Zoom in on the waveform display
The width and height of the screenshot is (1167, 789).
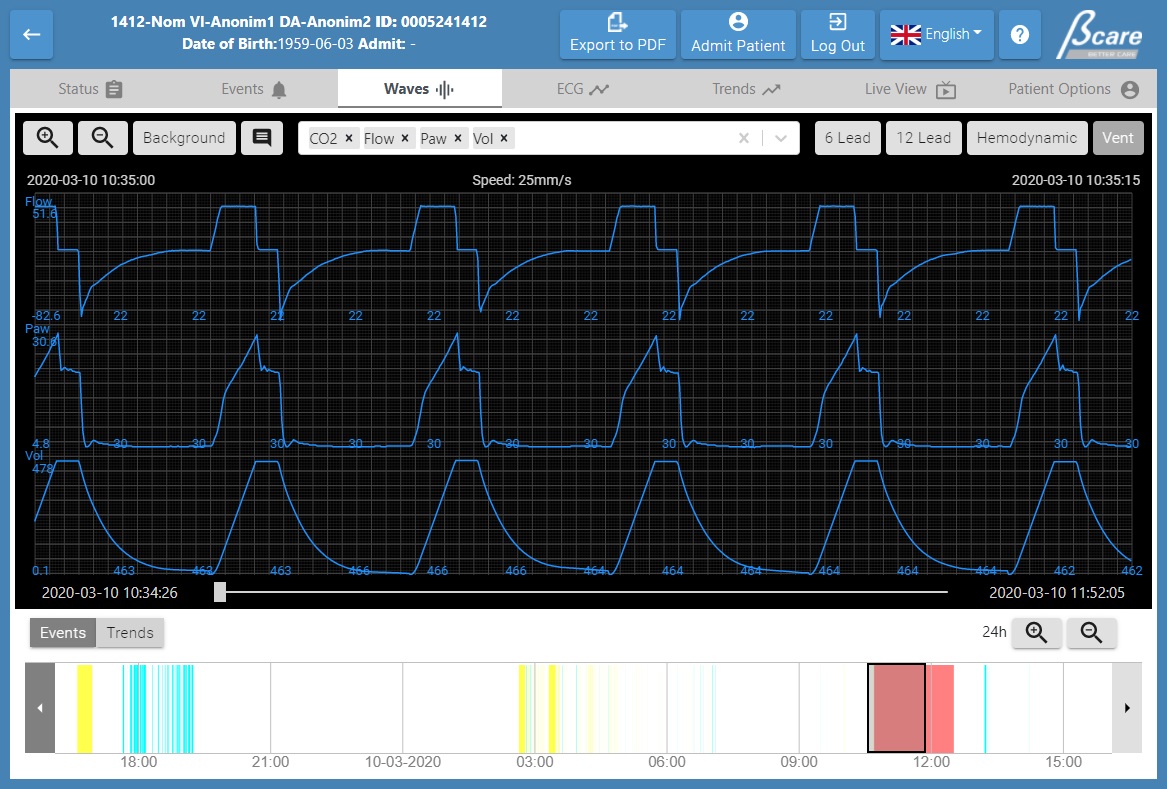coord(48,138)
